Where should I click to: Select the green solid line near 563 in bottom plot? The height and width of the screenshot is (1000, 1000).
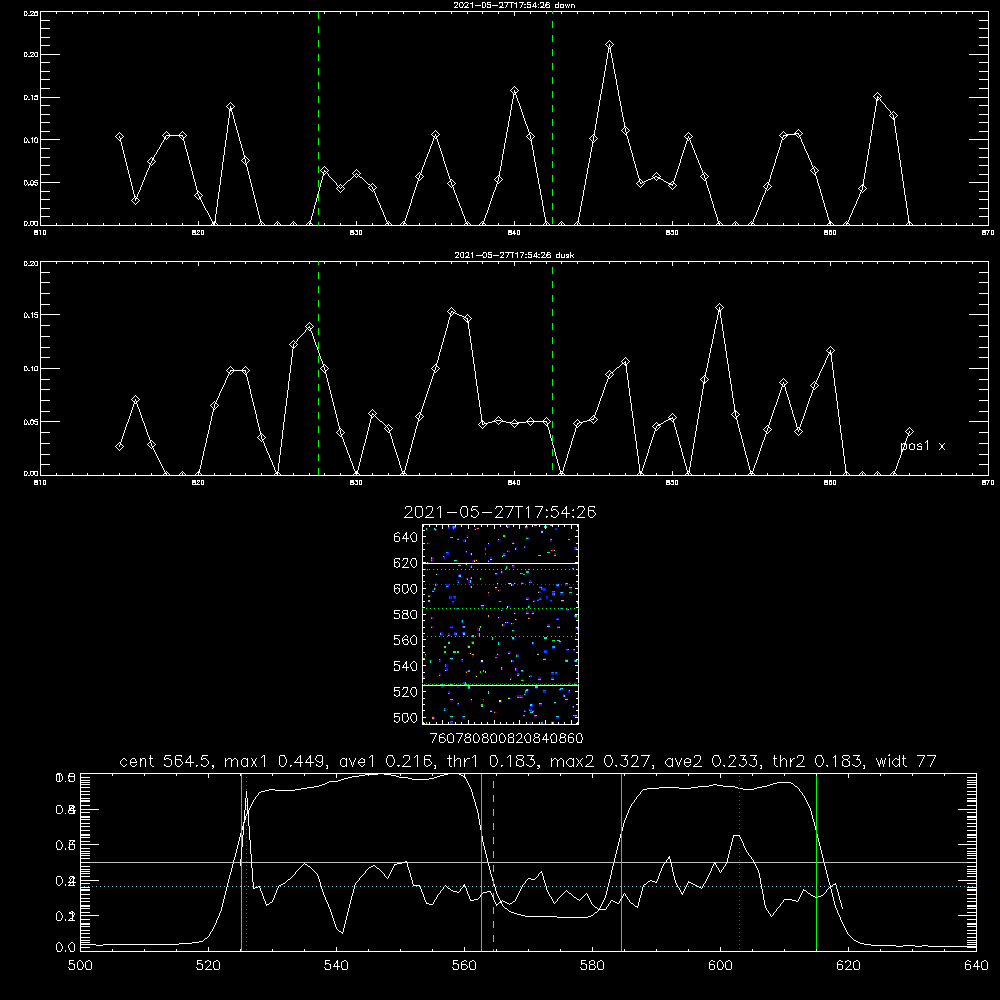coord(482,862)
